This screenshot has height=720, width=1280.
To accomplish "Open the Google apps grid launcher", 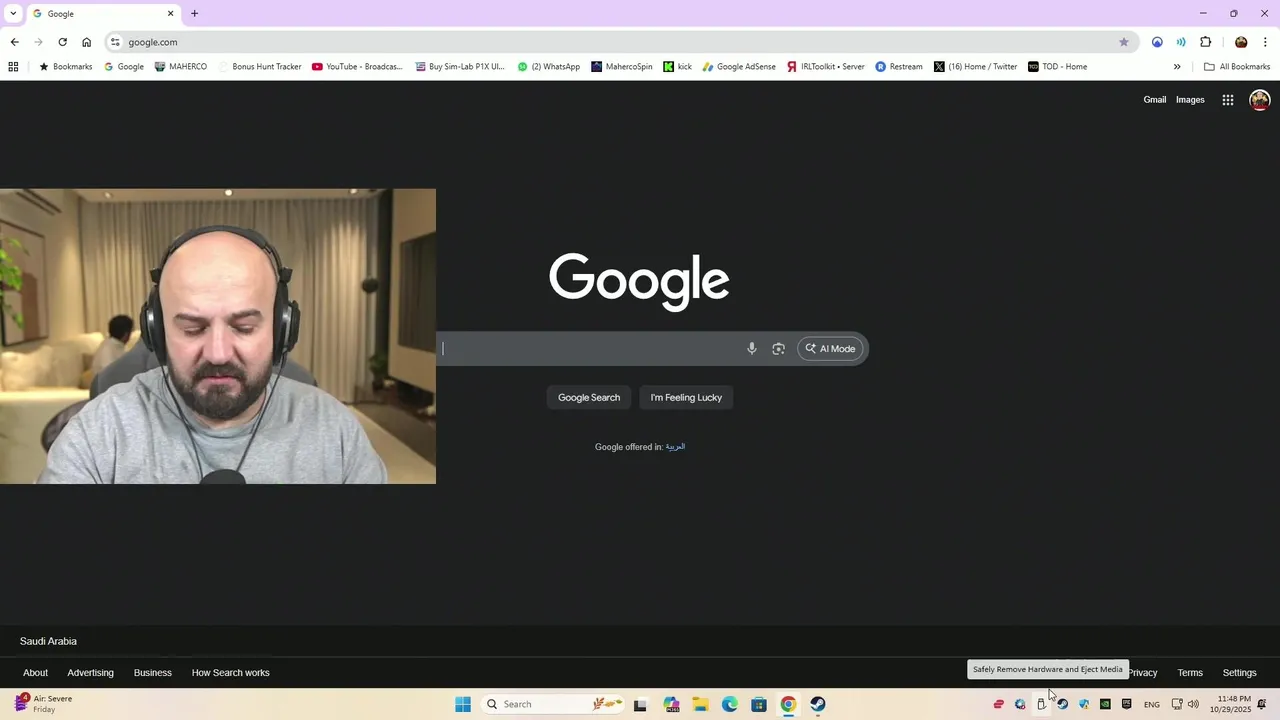I will coord(1227,100).
